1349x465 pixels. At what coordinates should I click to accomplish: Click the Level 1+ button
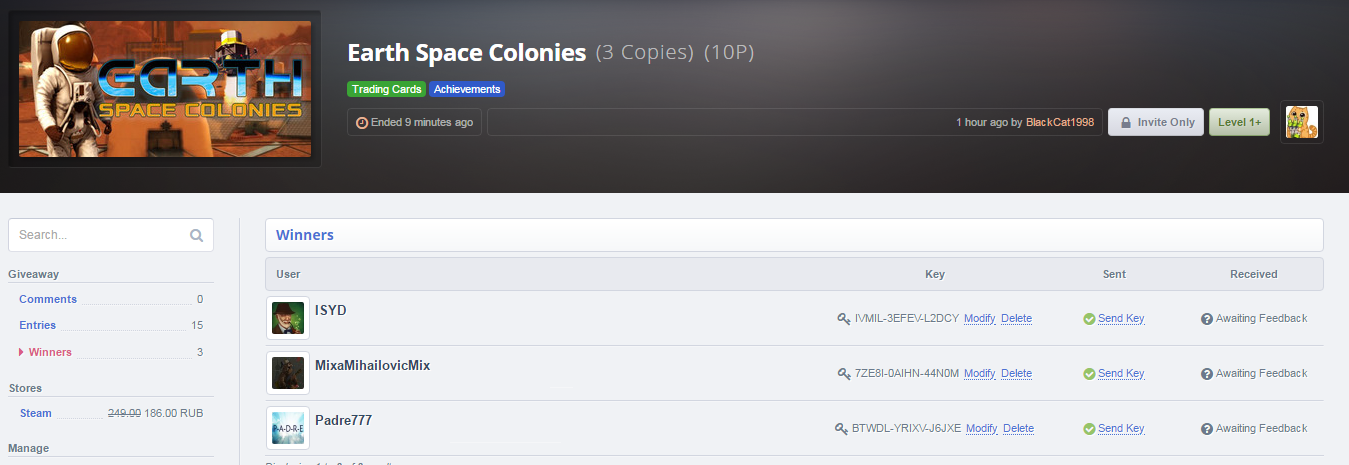click(1240, 122)
